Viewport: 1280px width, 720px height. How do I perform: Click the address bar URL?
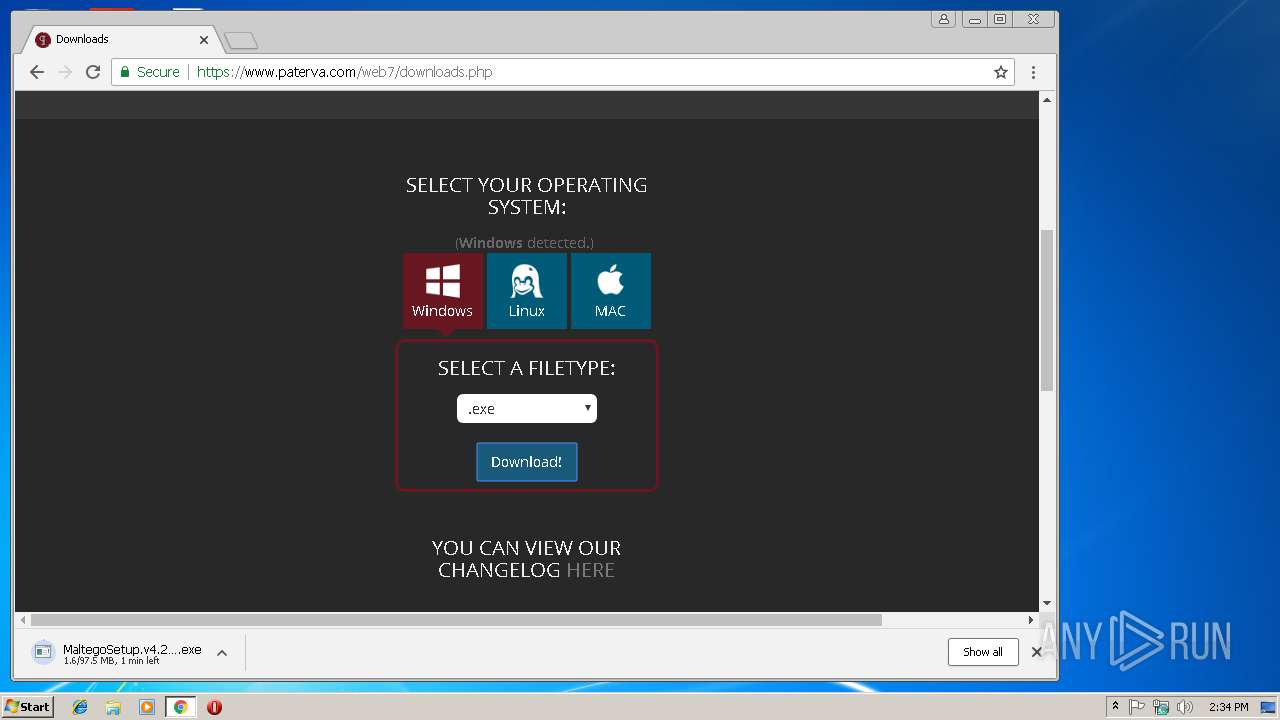[x=344, y=72]
